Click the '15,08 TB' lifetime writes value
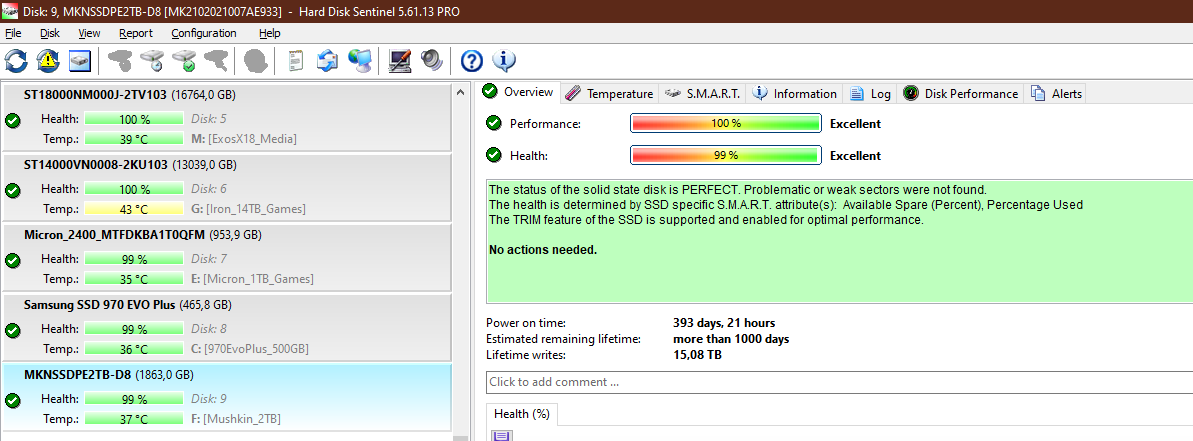The image size is (1193, 441). (x=697, y=355)
